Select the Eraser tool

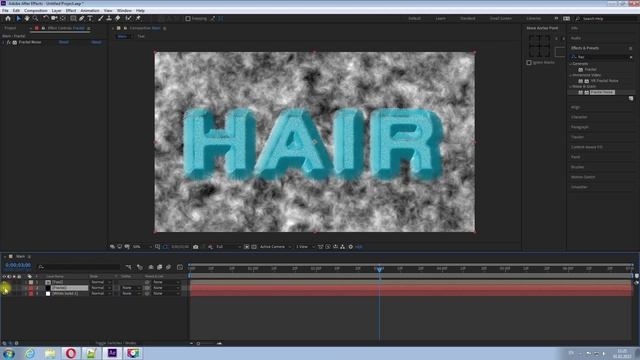coord(118,18)
